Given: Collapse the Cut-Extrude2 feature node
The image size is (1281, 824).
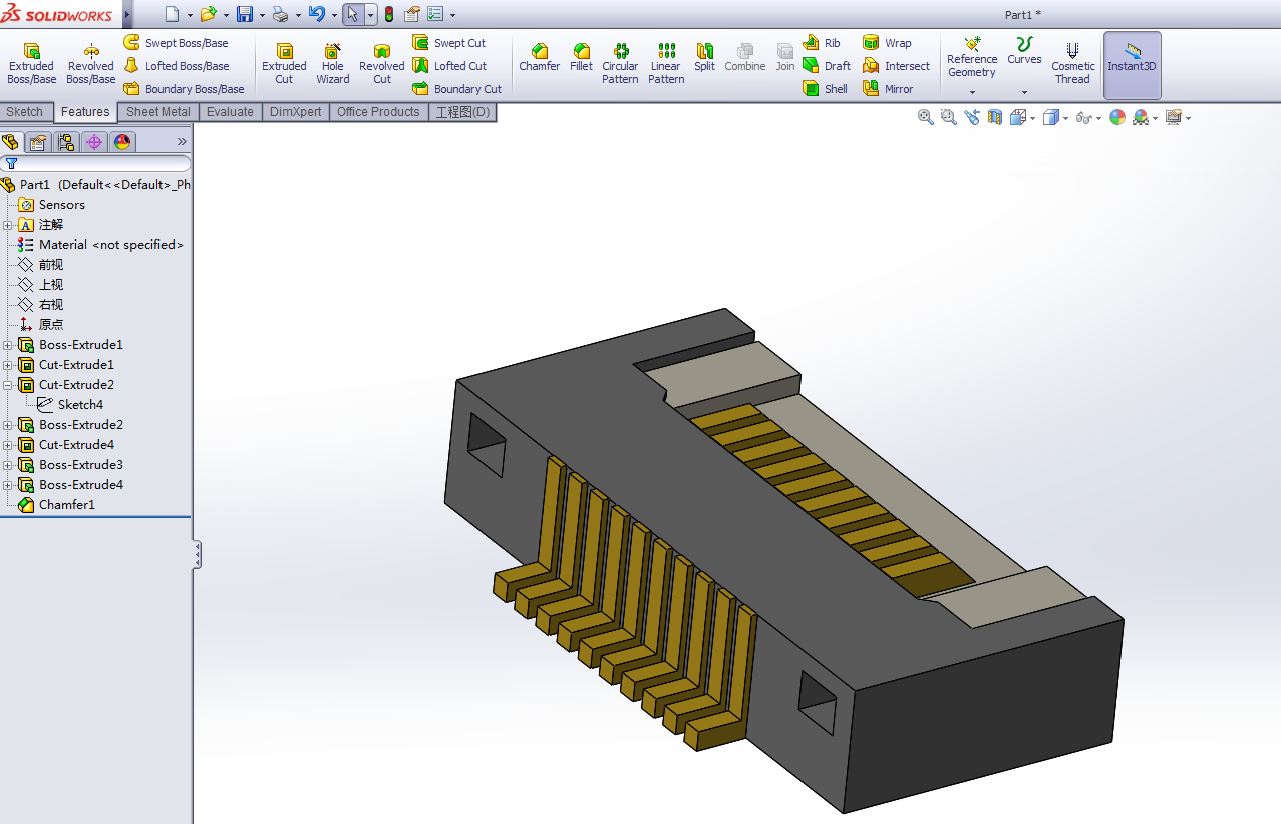Looking at the screenshot, I should [x=8, y=385].
